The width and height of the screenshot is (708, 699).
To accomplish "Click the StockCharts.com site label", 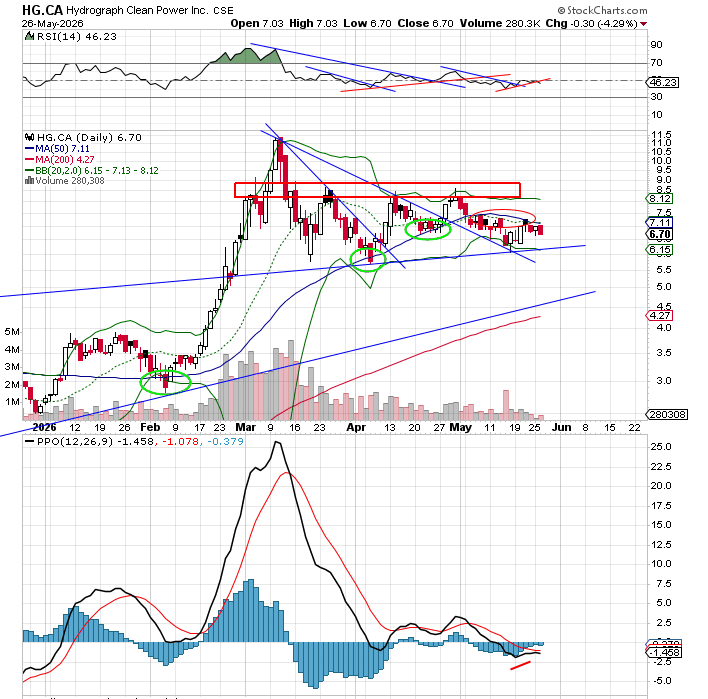I will [602, 10].
